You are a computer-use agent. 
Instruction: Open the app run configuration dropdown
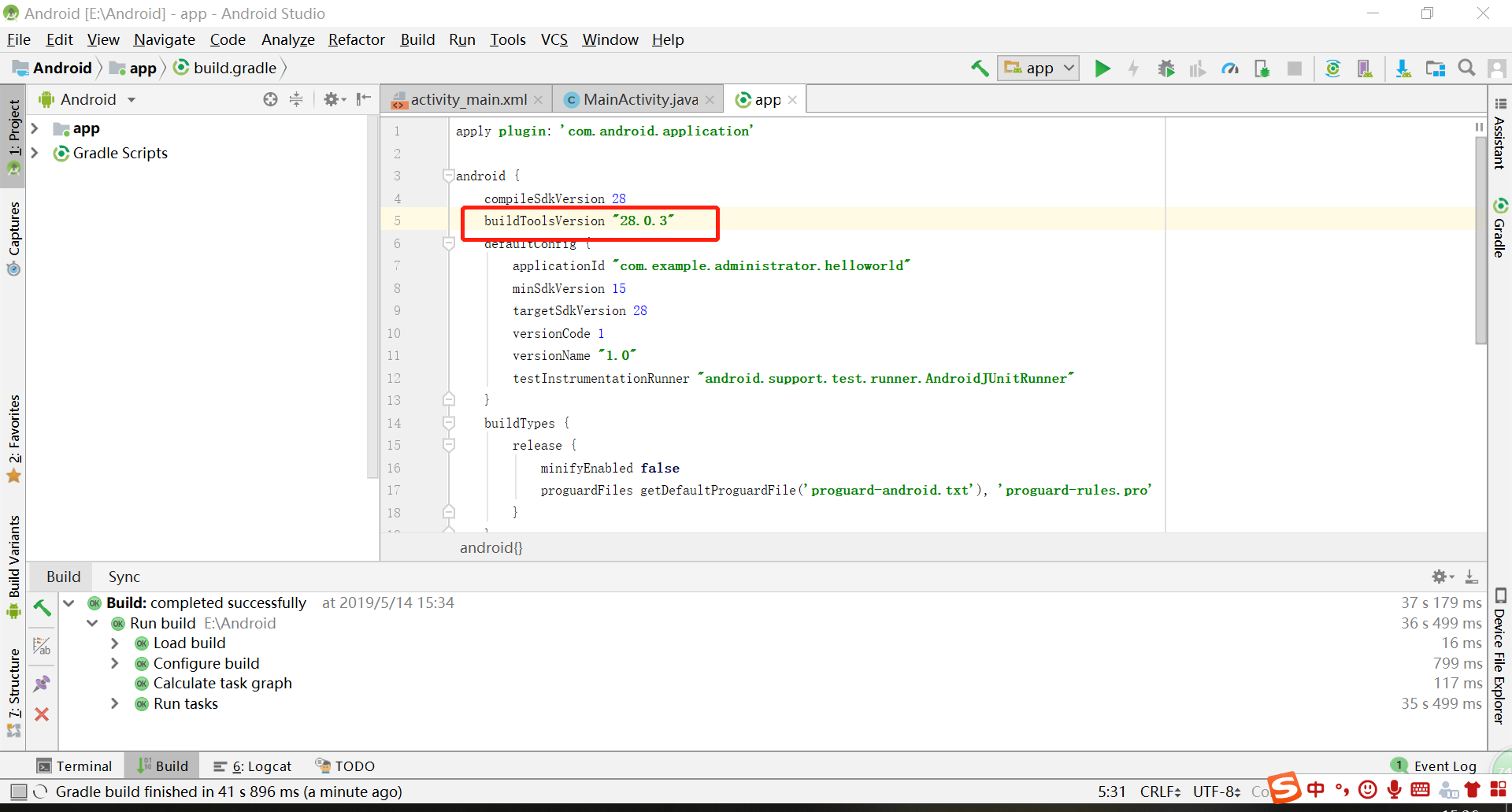[1039, 69]
